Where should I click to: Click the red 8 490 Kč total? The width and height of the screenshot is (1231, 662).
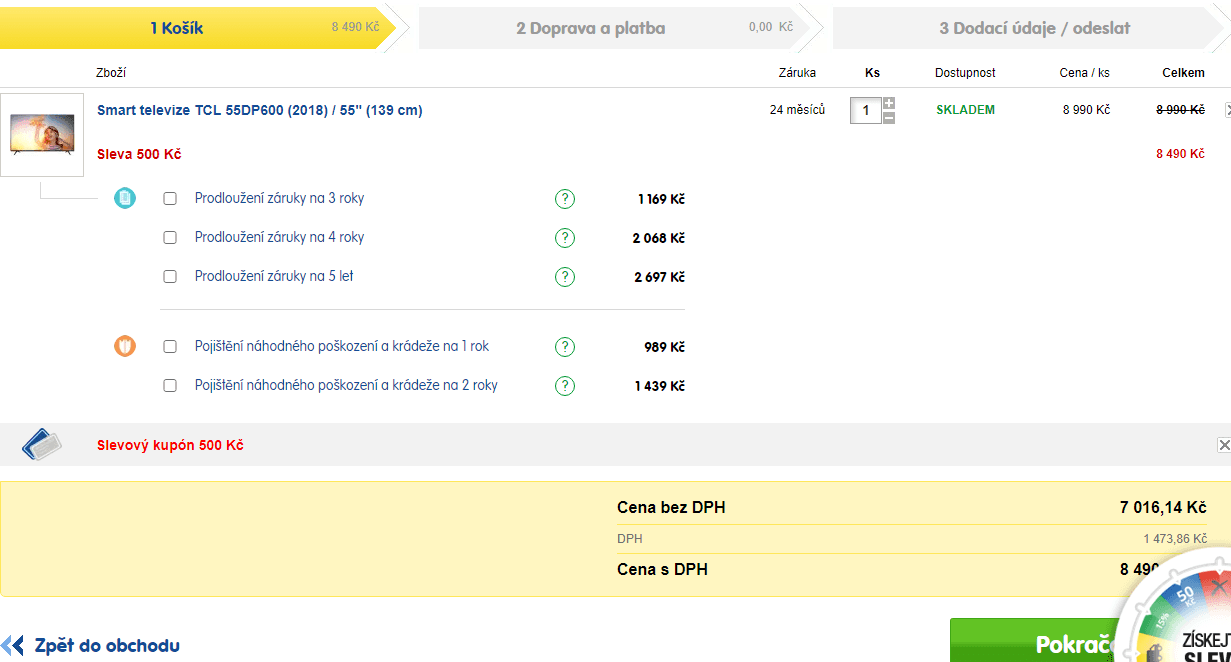coord(1180,154)
